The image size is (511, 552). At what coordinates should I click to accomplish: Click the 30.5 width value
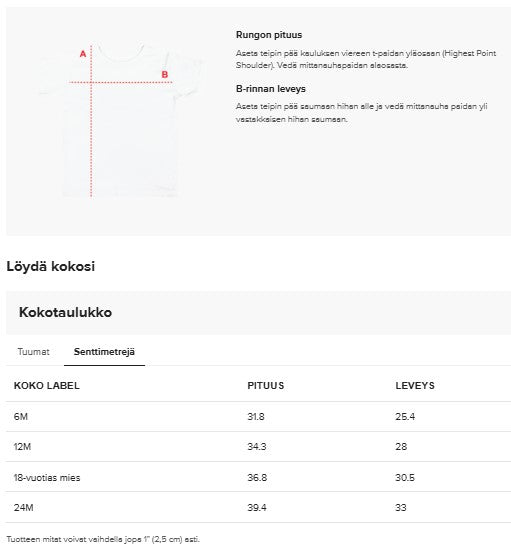[405, 477]
